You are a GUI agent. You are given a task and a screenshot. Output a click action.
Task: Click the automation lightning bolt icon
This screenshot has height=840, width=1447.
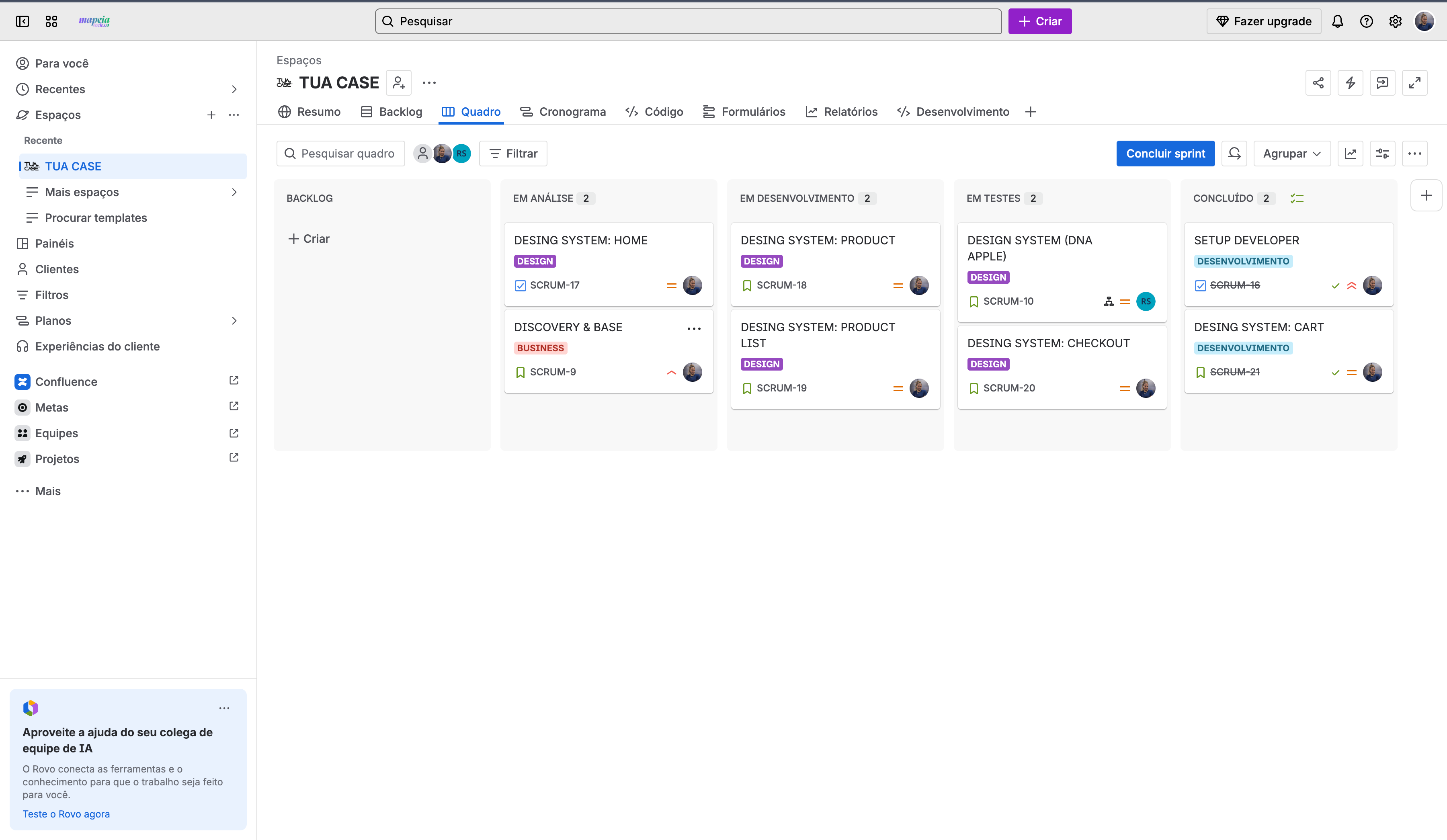coord(1350,83)
